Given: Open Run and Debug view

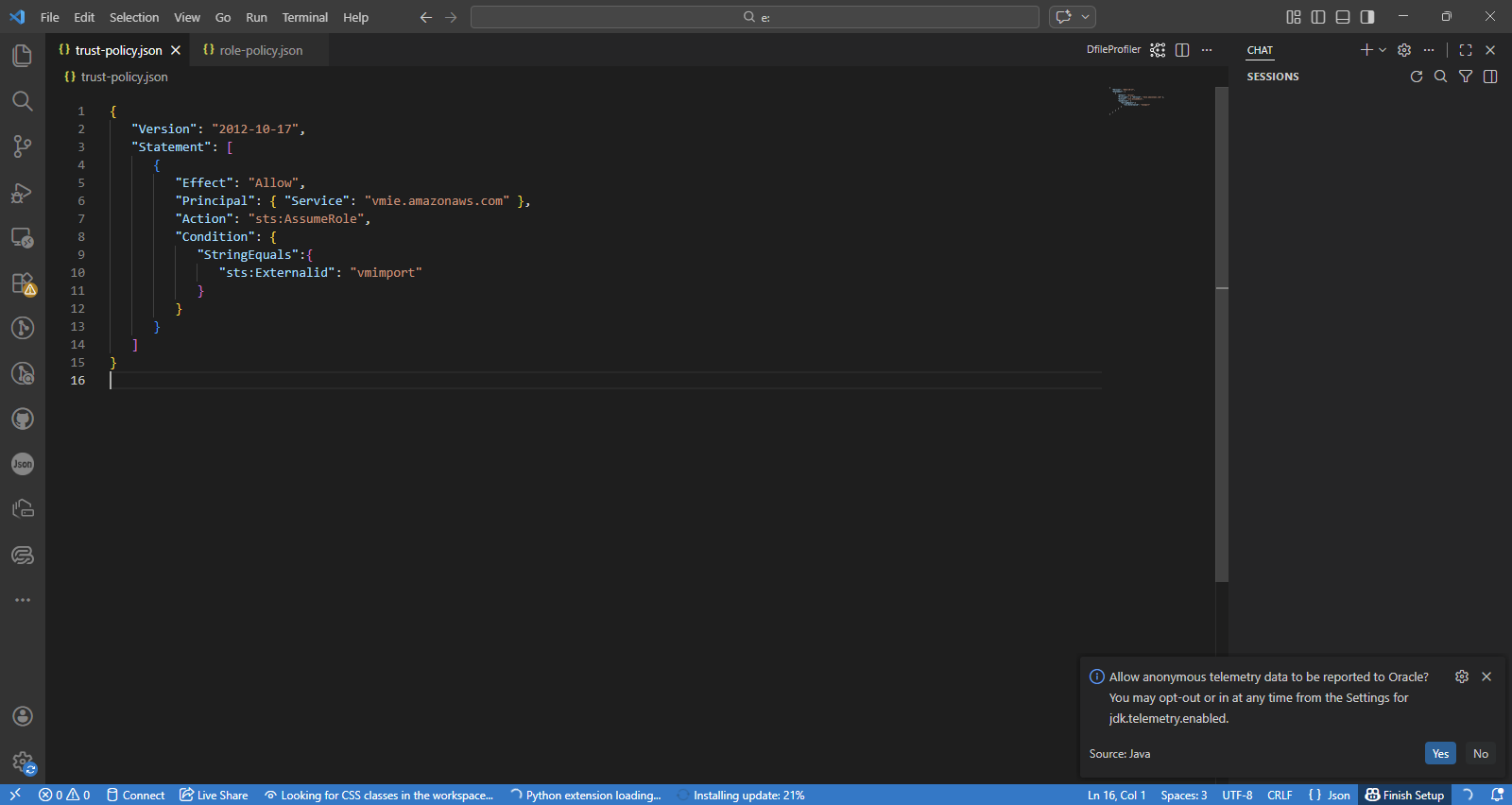Looking at the screenshot, I should (23, 192).
